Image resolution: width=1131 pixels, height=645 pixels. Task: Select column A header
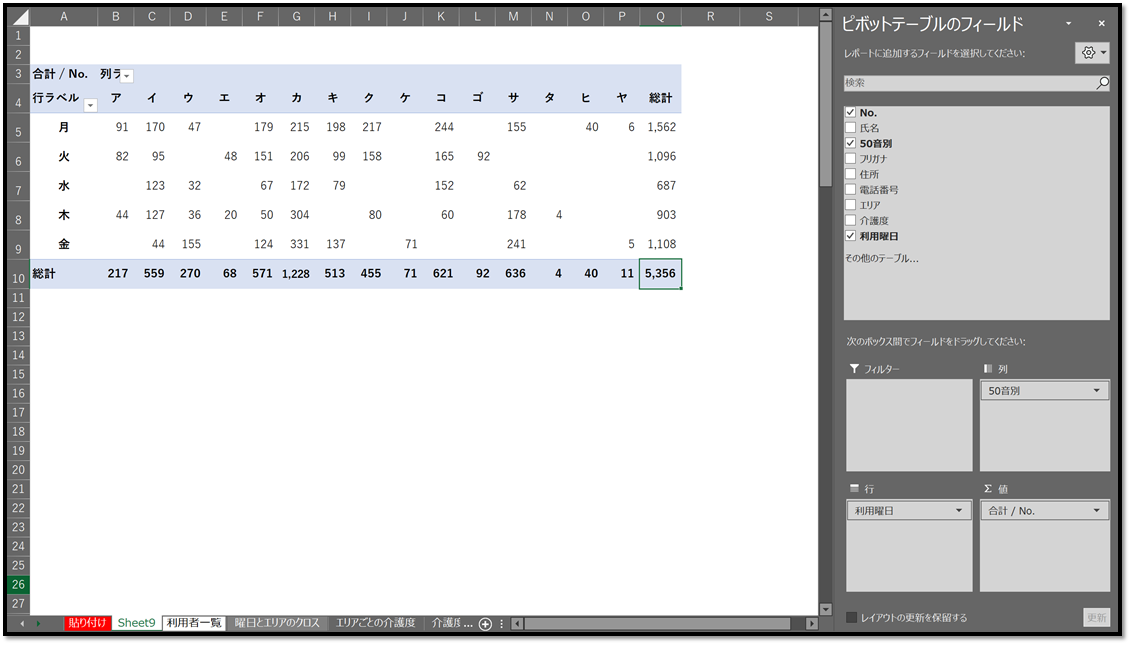pos(63,16)
